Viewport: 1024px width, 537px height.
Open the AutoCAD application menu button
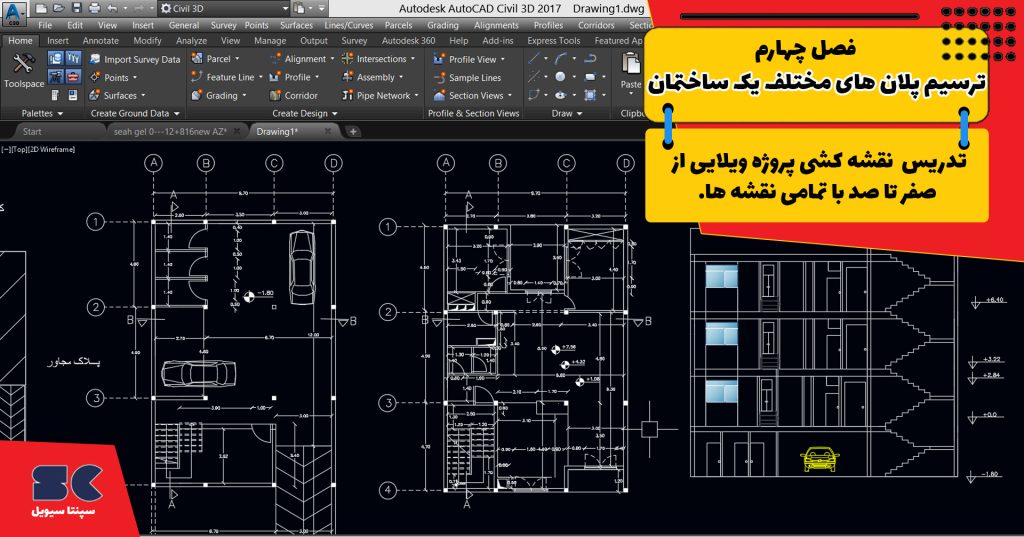tap(14, 13)
